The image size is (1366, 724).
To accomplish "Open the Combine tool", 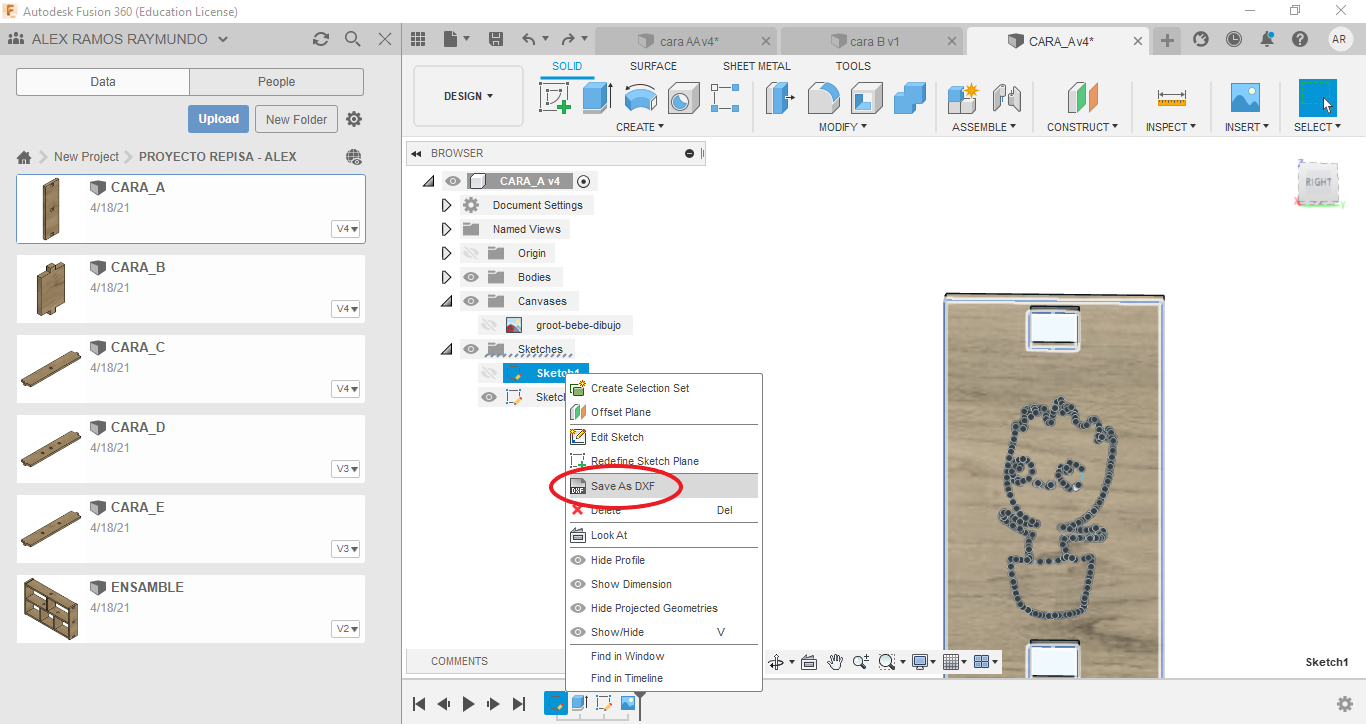I will 909,98.
